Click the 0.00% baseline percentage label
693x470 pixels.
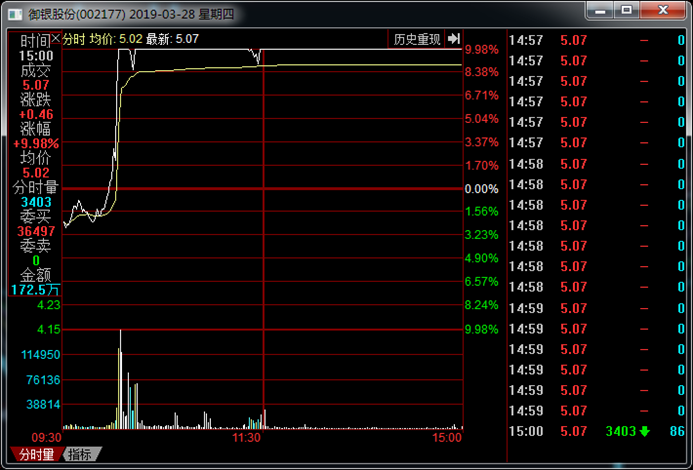pos(481,189)
